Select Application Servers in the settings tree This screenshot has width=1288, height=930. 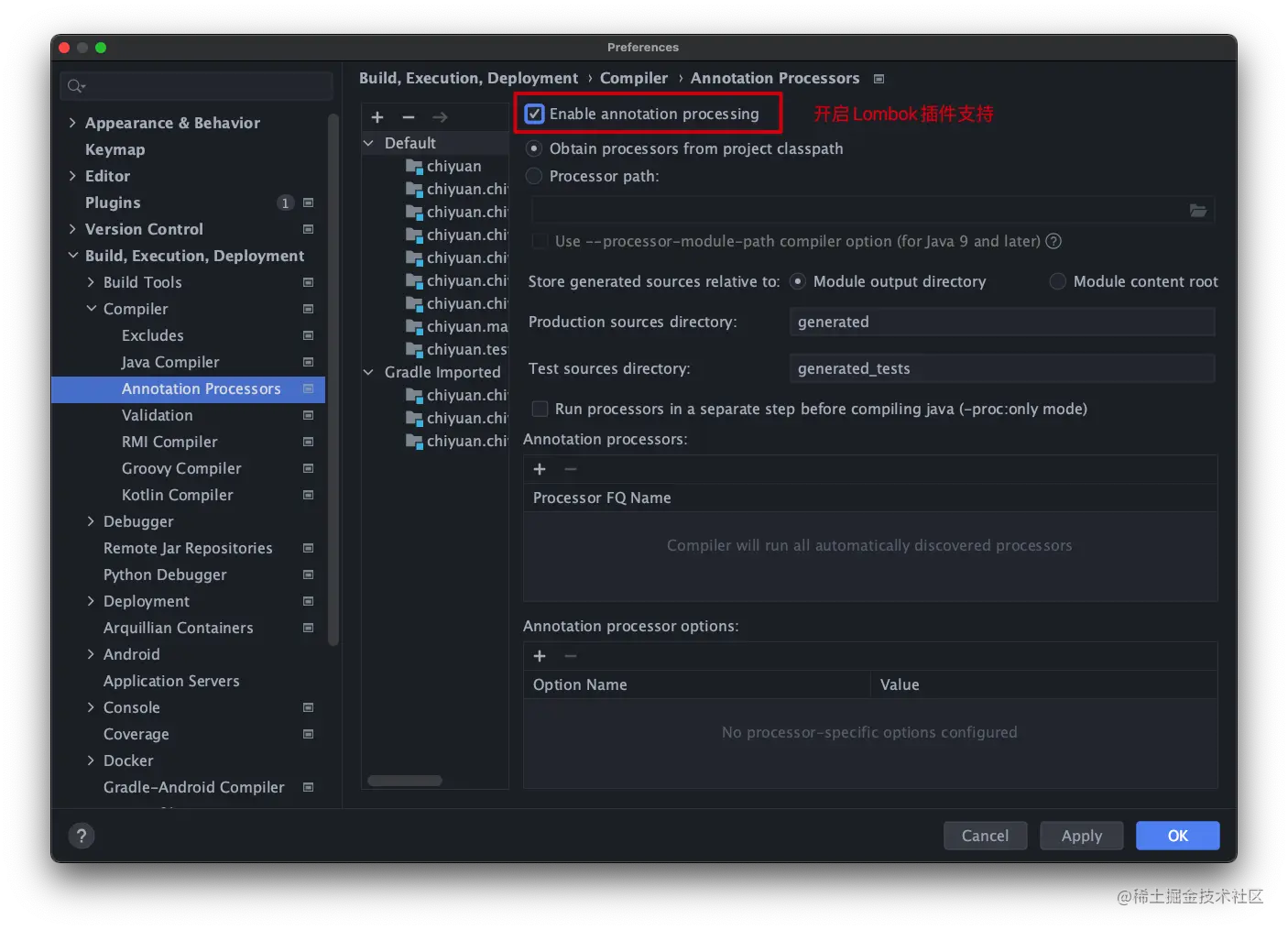[171, 681]
